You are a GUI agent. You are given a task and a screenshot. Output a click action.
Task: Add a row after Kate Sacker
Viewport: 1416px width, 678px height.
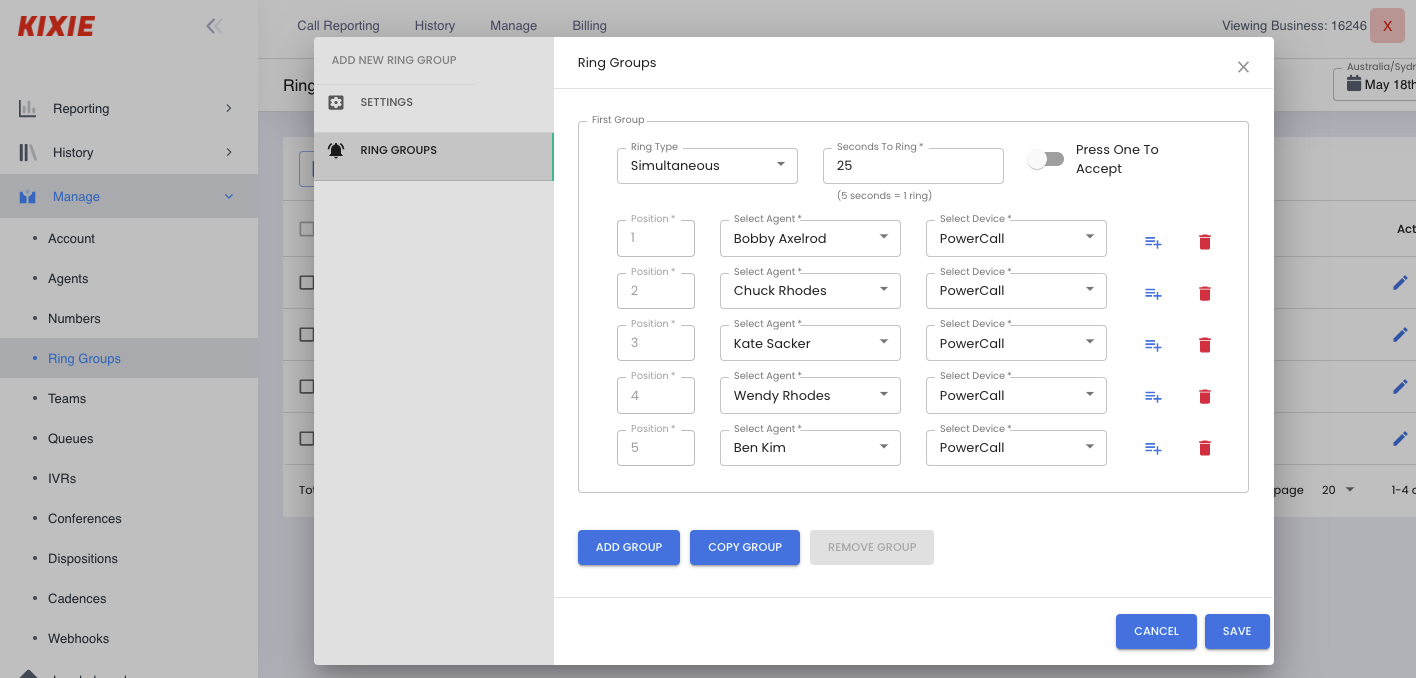(1153, 346)
